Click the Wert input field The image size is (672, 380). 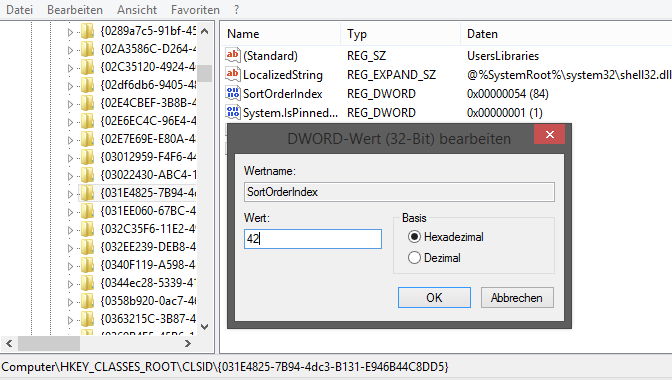(312, 239)
